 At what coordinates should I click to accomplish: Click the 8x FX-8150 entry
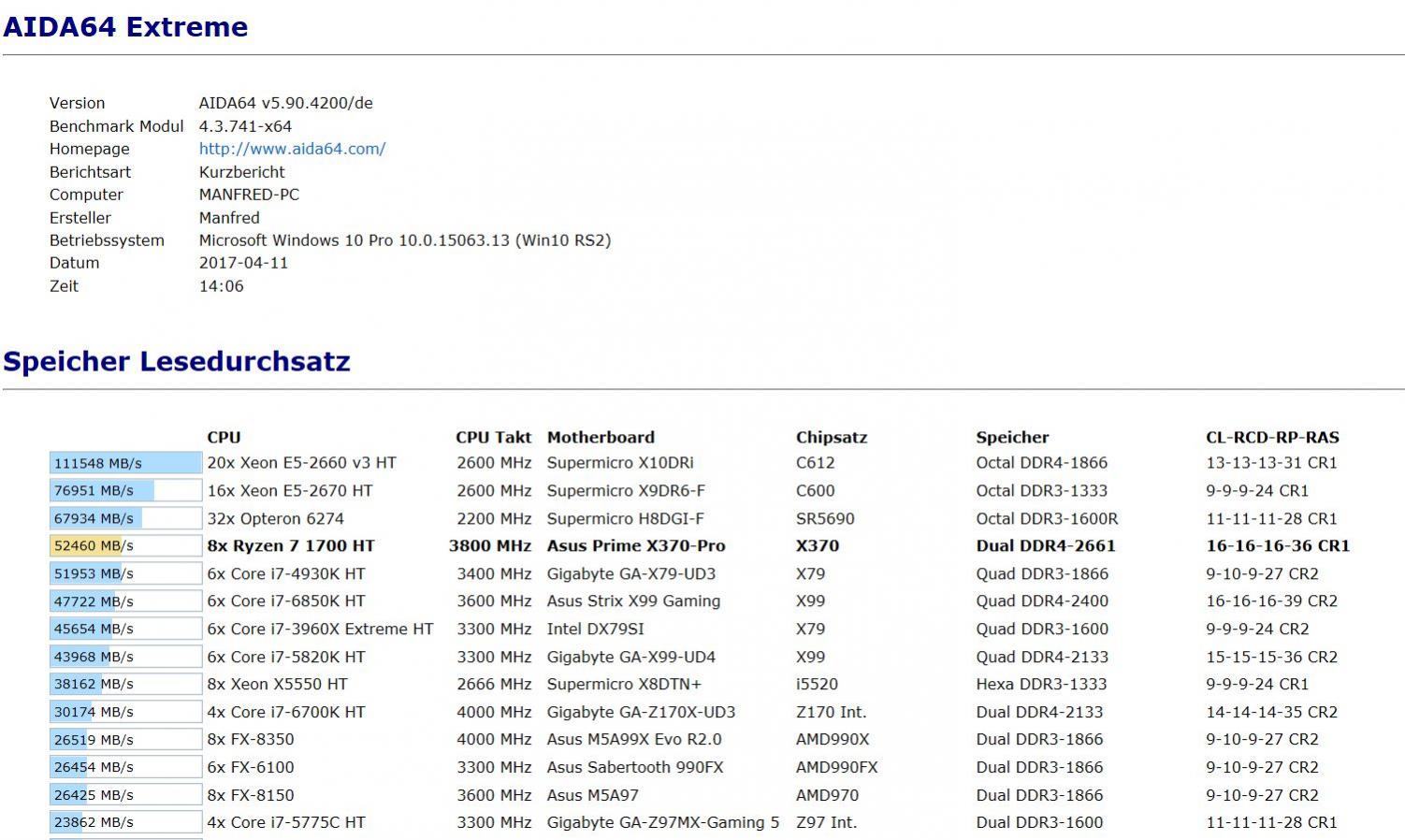(x=250, y=795)
